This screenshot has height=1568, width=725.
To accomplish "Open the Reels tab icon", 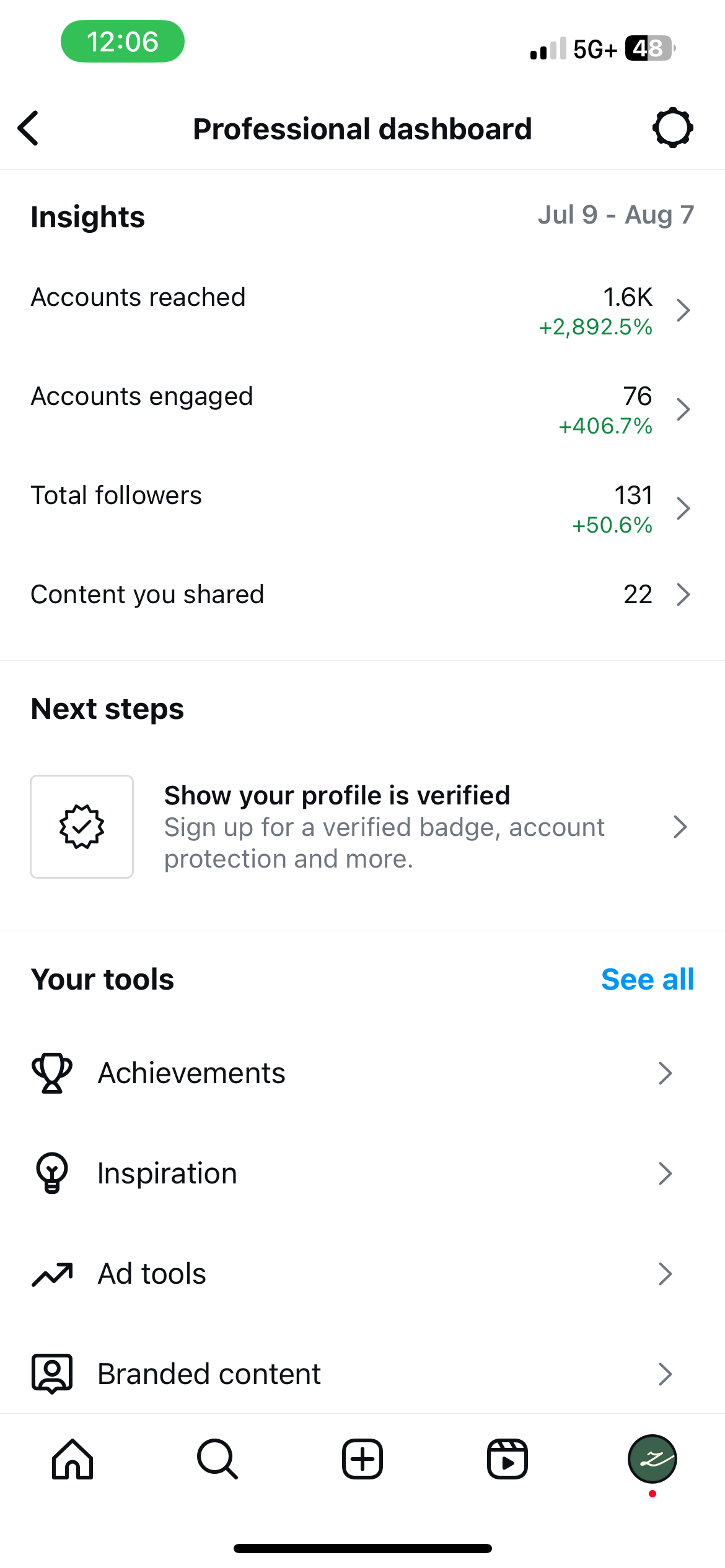I will pos(507,1459).
